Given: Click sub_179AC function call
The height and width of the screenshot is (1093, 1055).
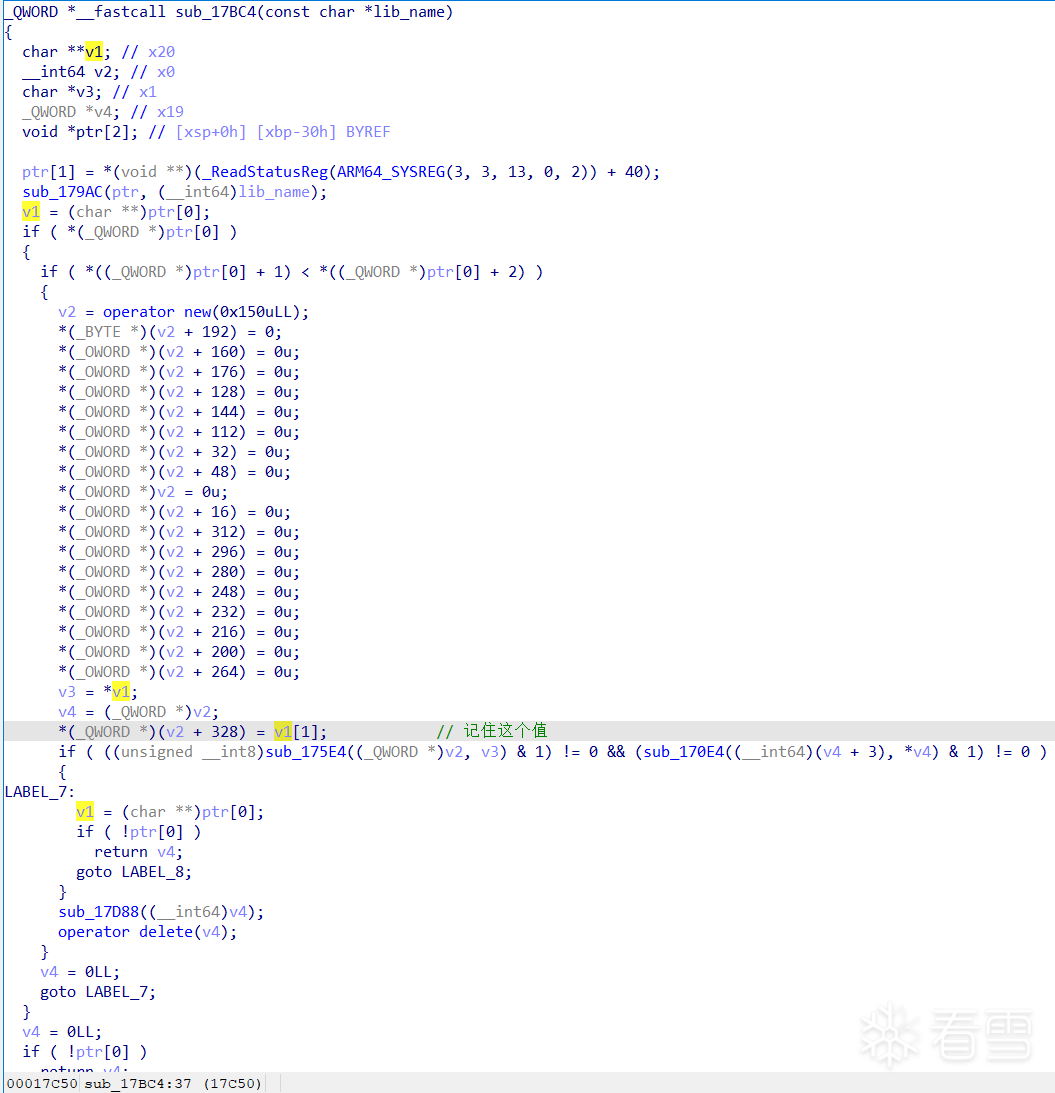Looking at the screenshot, I should (x=62, y=192).
